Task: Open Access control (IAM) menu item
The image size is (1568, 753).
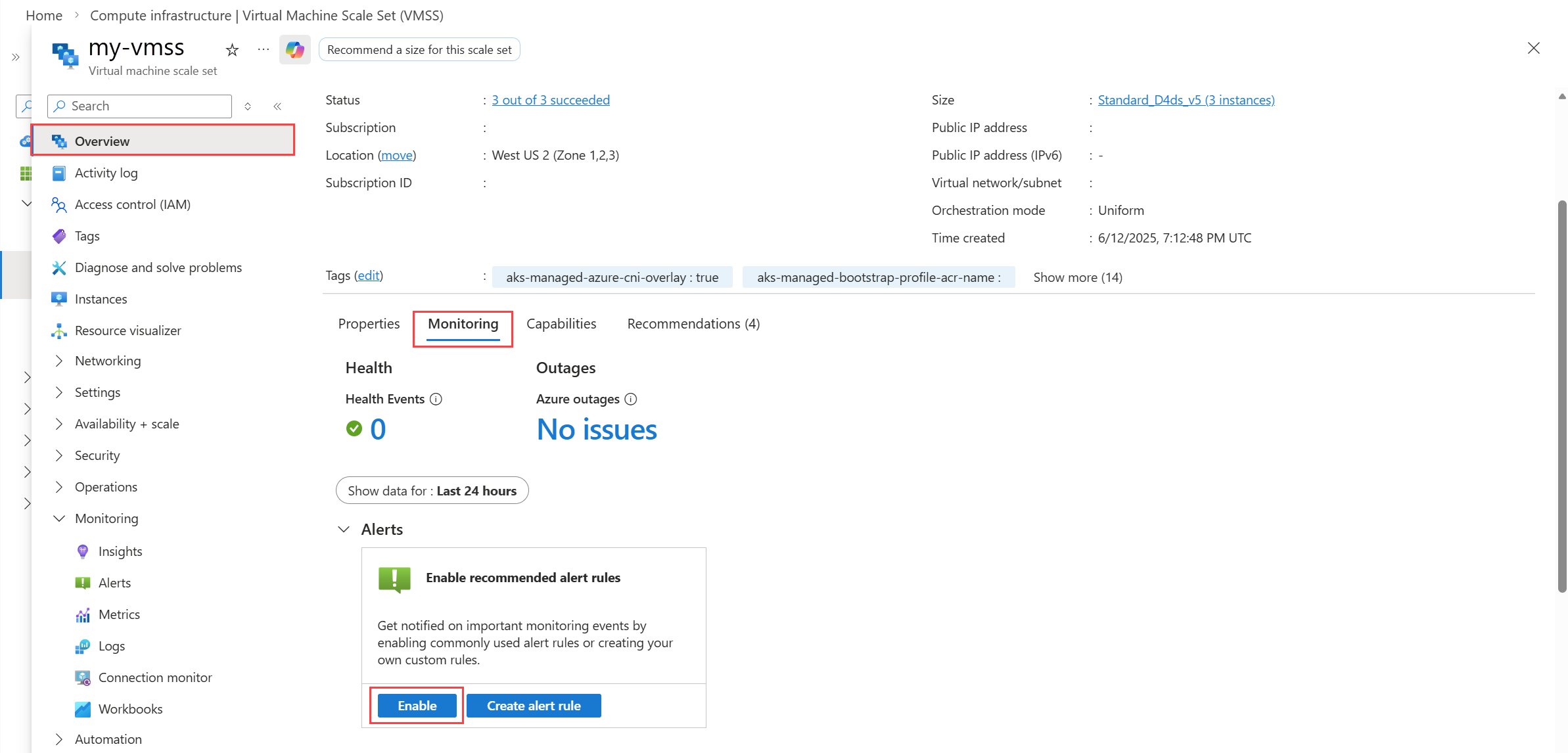Action: coord(133,204)
